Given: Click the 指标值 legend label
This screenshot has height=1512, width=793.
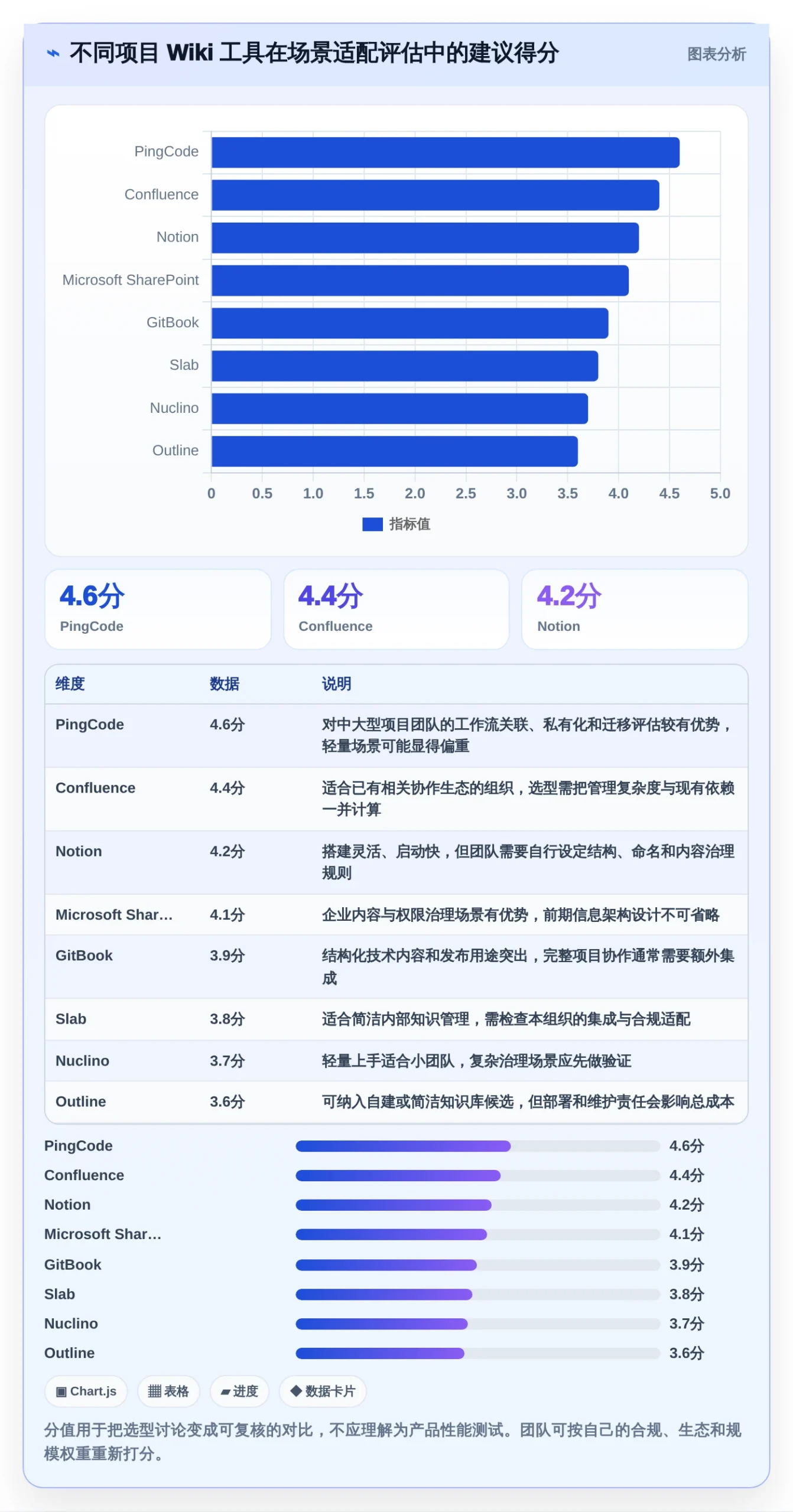Looking at the screenshot, I should (x=409, y=524).
